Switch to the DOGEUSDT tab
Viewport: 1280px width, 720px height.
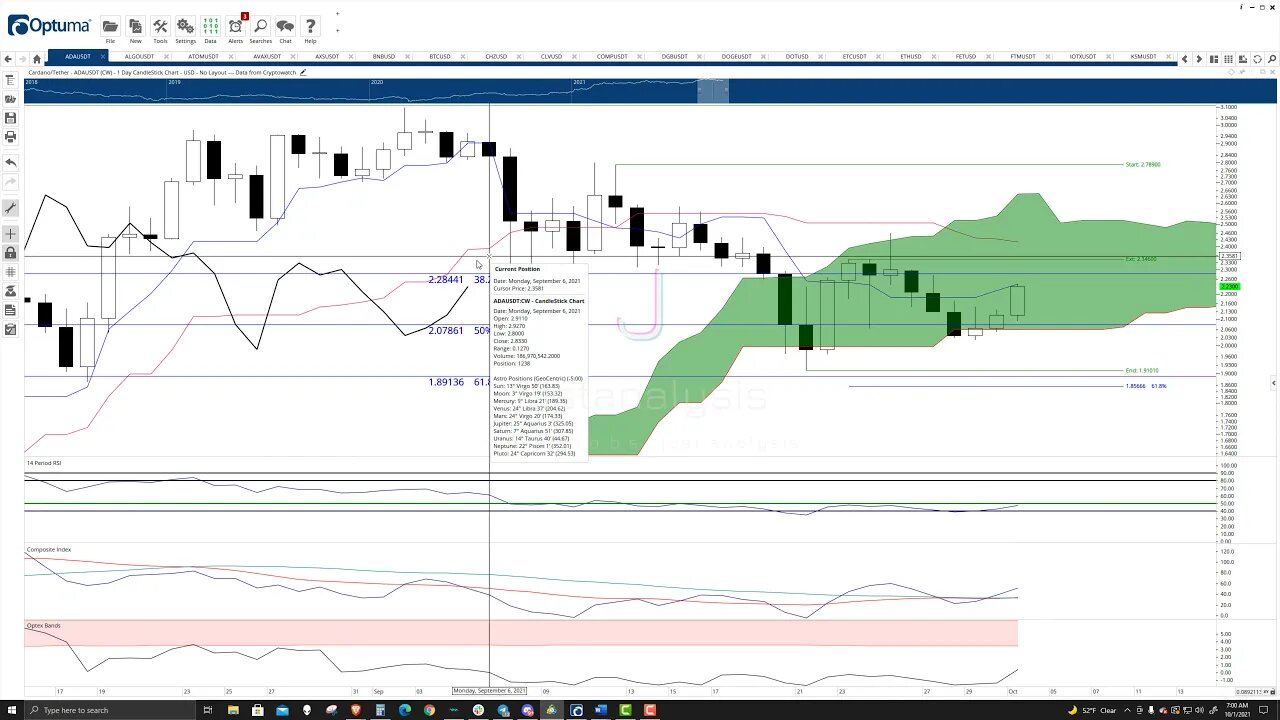736,57
